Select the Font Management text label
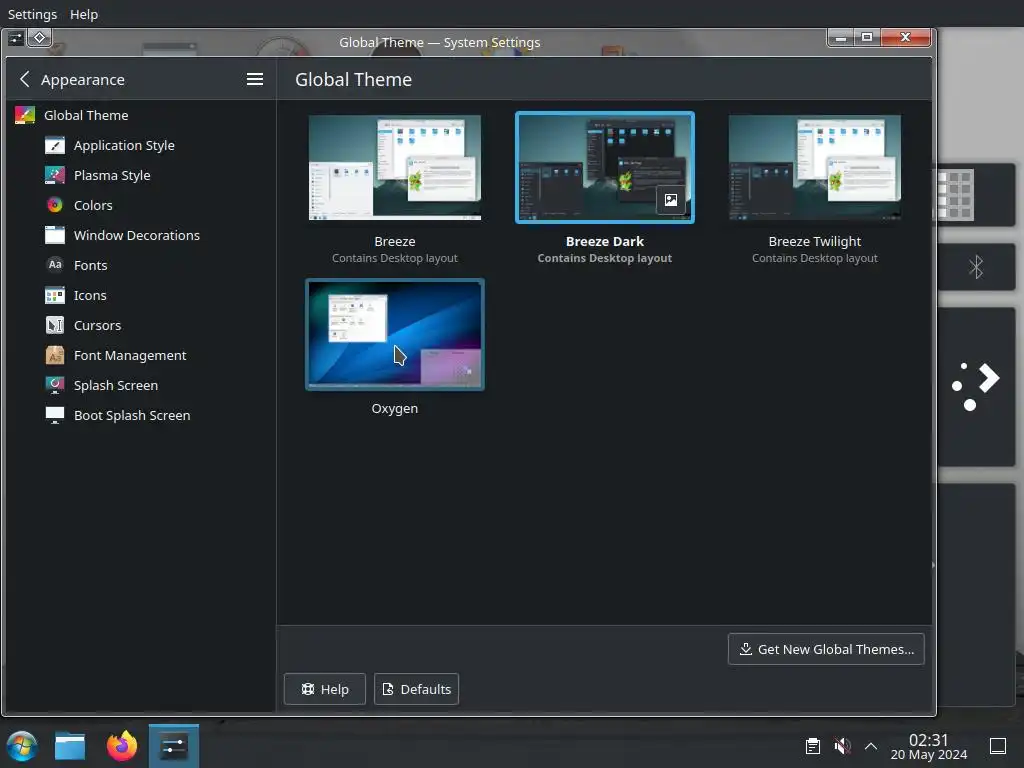This screenshot has height=768, width=1024. click(x=130, y=355)
